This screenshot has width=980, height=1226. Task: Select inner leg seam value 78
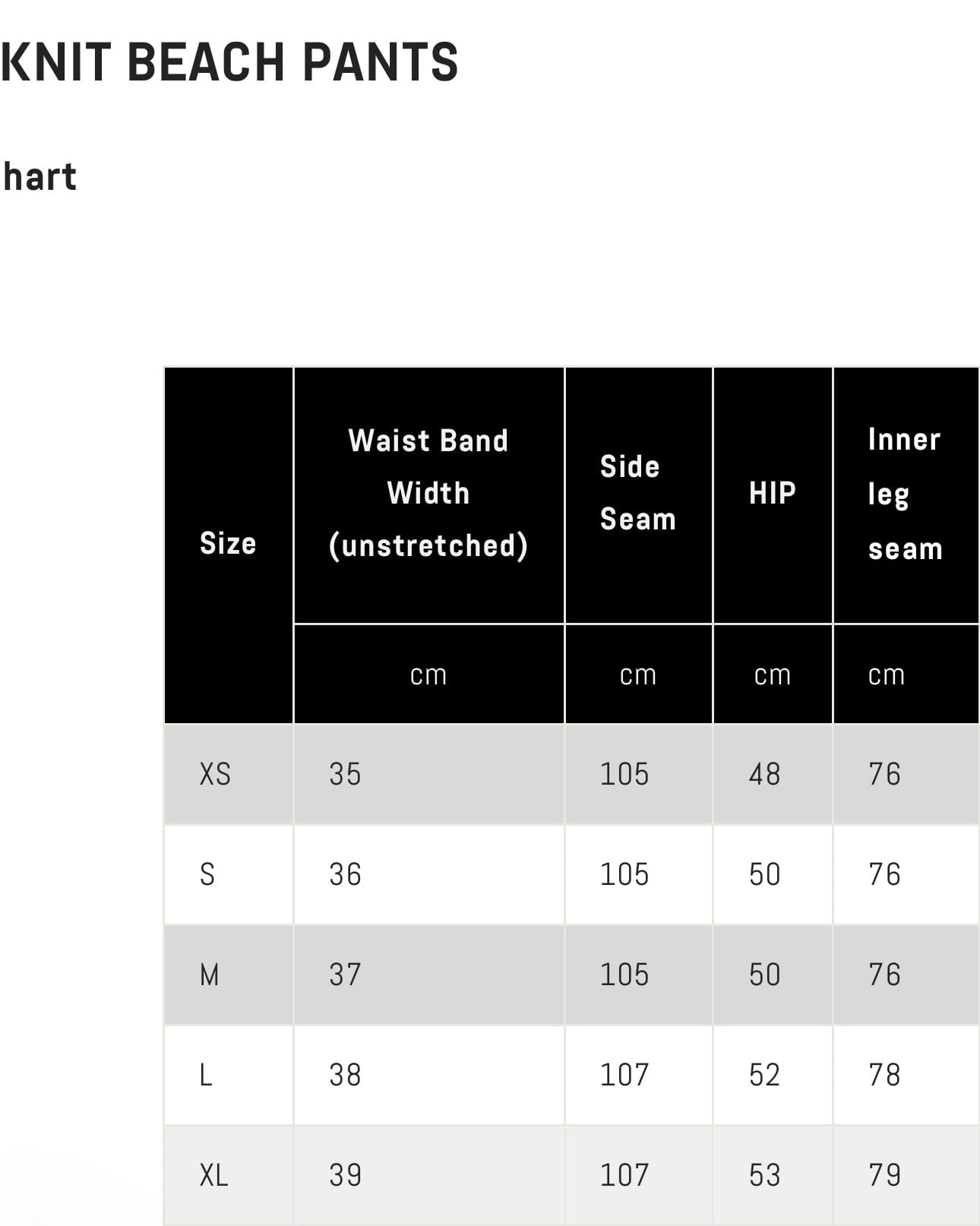884,1075
